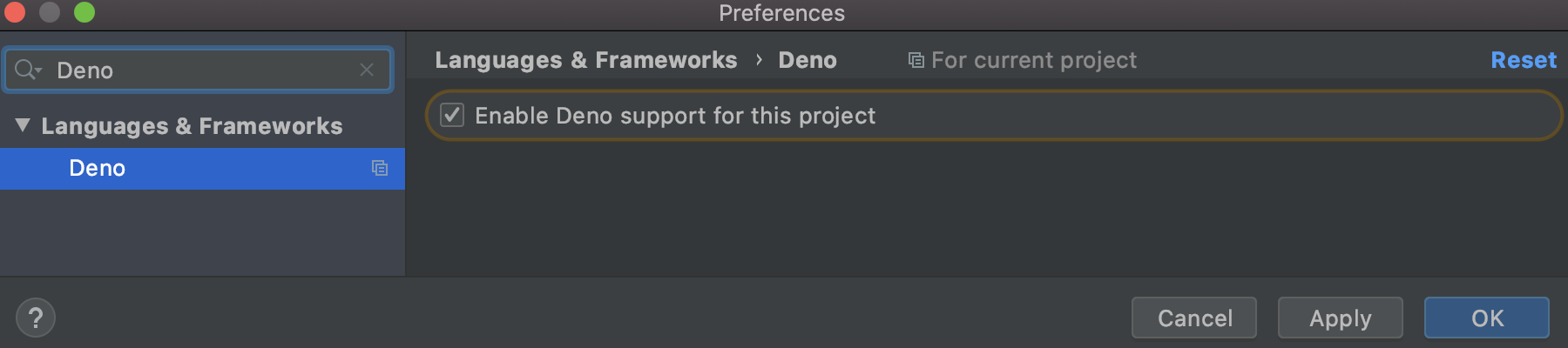Screen dimensions: 1568x348
Task: Click the search magnifier history icon
Action: click(28, 70)
